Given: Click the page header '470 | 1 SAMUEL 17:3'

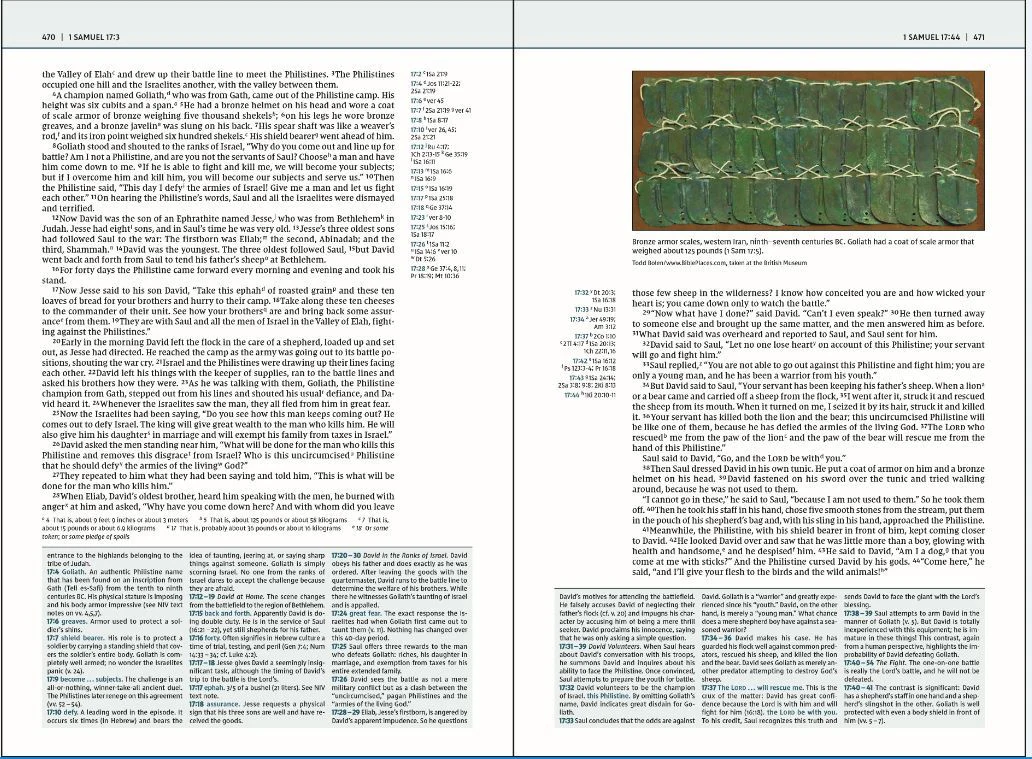Looking at the screenshot, I should point(81,38).
